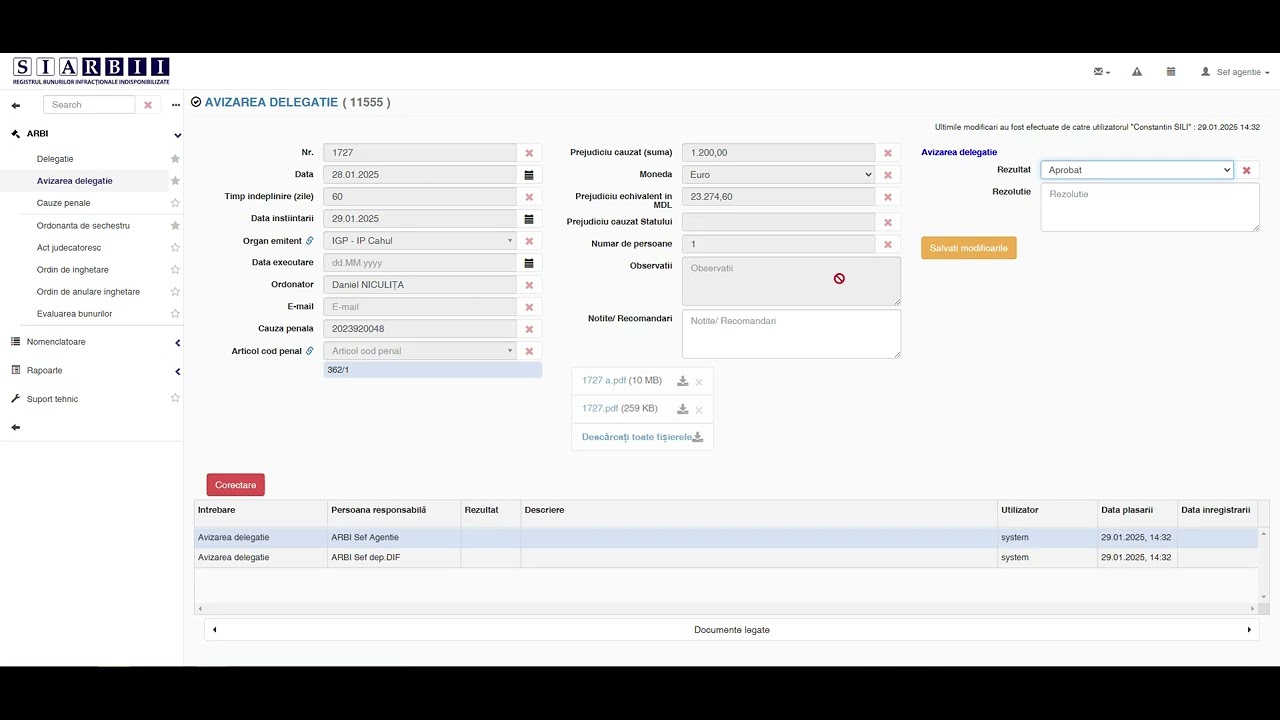Remove the 1727.pdf attachment
1280x720 pixels.
point(699,410)
